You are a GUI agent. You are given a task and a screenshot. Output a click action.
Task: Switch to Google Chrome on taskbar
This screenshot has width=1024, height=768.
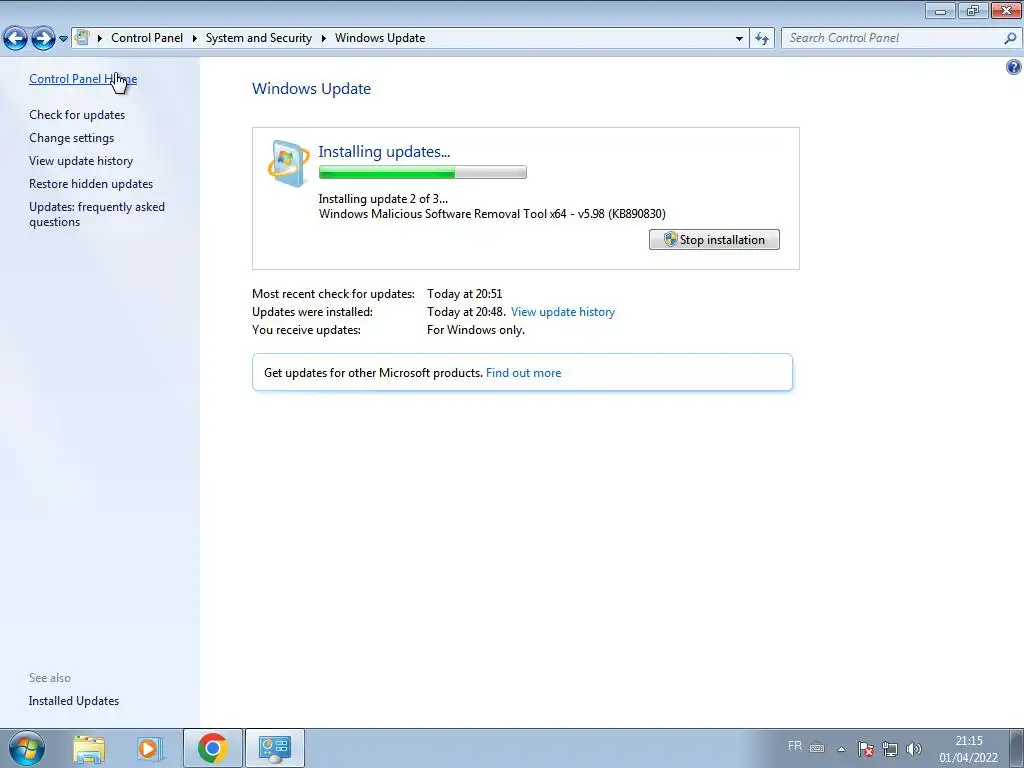tap(212, 748)
